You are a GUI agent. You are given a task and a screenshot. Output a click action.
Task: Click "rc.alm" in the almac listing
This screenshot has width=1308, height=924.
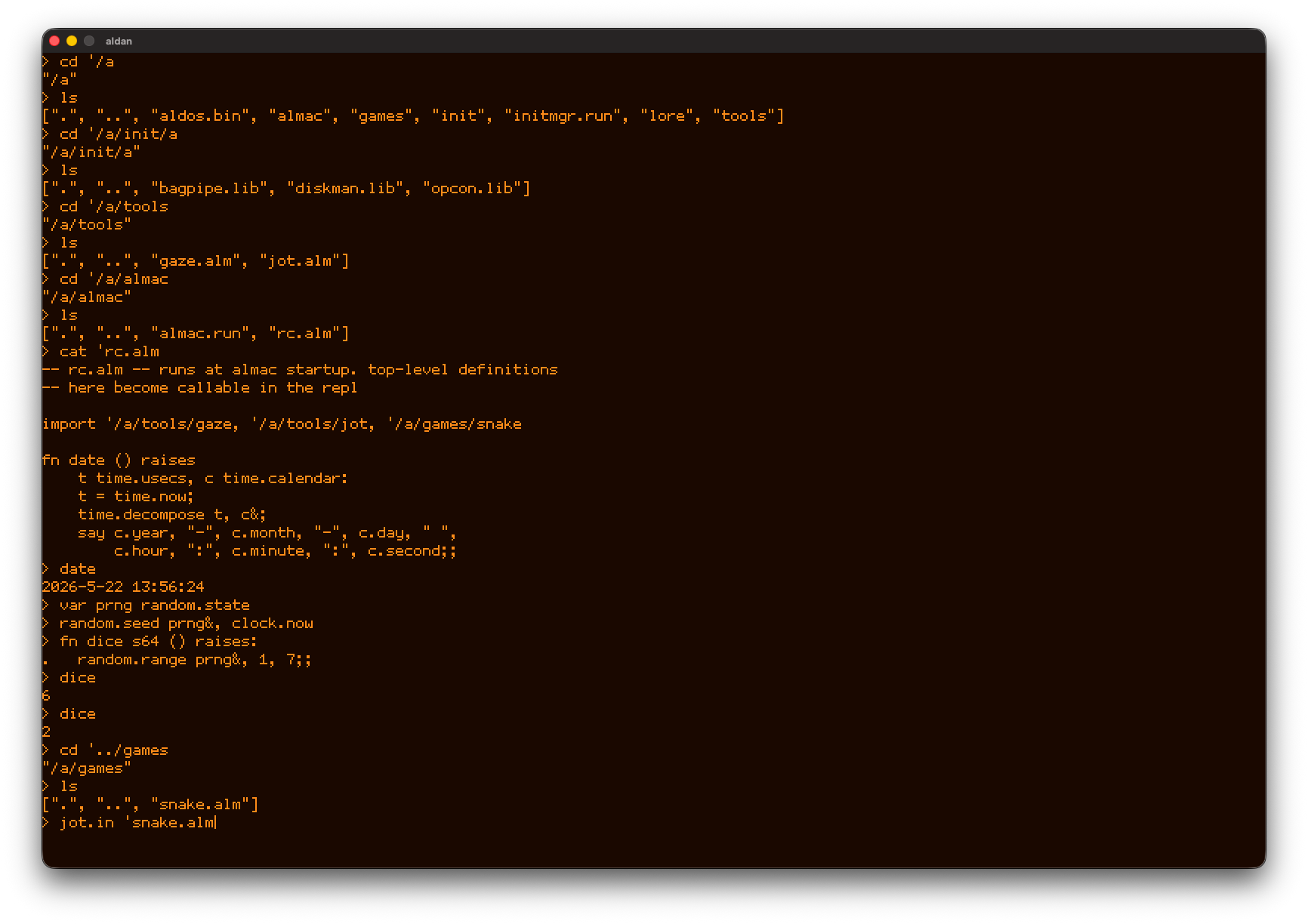tap(304, 333)
